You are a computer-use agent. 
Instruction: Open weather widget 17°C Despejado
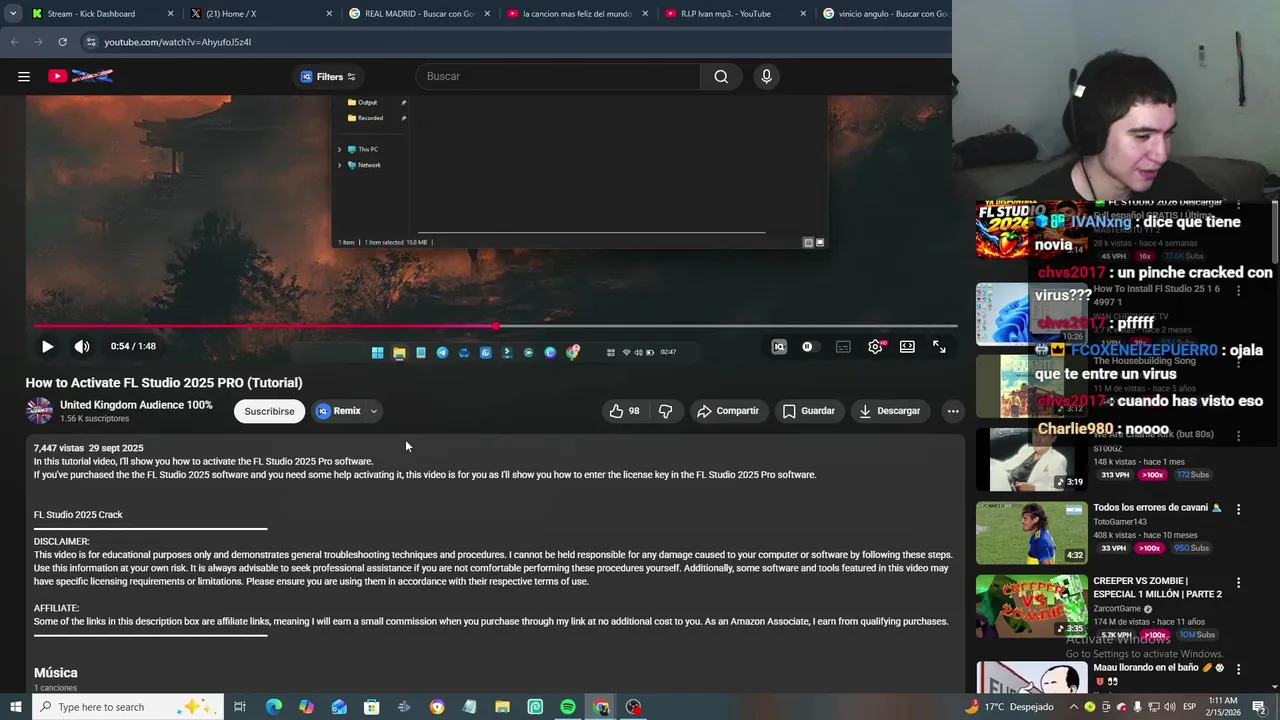1009,707
